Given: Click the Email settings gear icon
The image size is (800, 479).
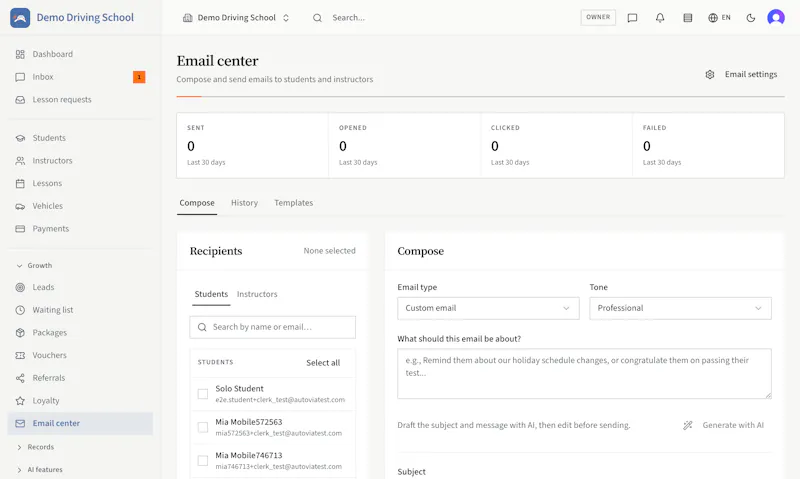Looking at the screenshot, I should click(710, 74).
